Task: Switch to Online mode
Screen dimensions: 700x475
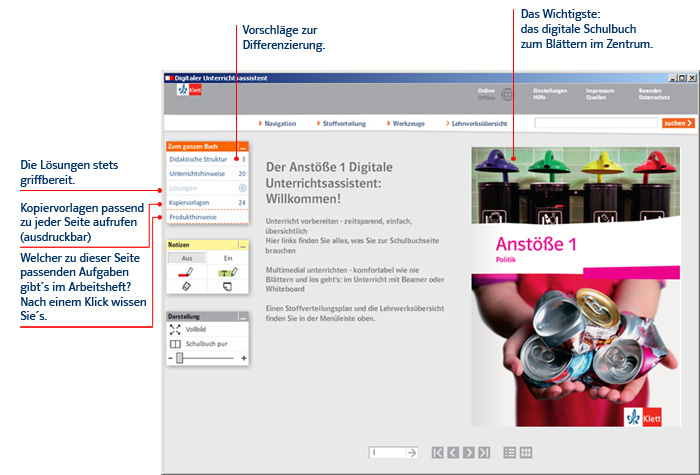Action: (486, 91)
